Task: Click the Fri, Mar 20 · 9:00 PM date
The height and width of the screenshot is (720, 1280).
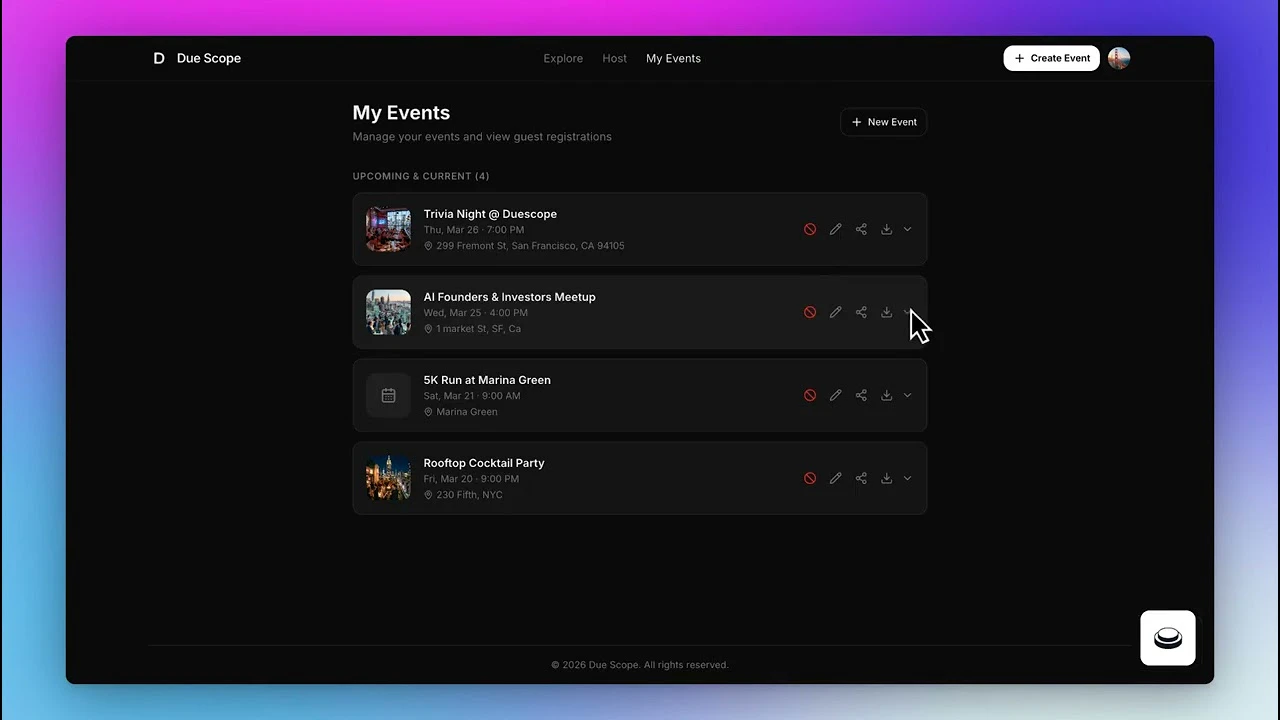Action: 471,479
